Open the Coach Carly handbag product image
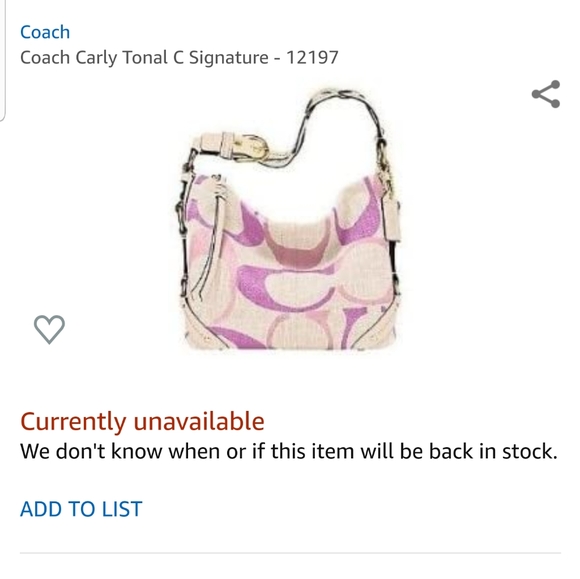 (x=289, y=220)
